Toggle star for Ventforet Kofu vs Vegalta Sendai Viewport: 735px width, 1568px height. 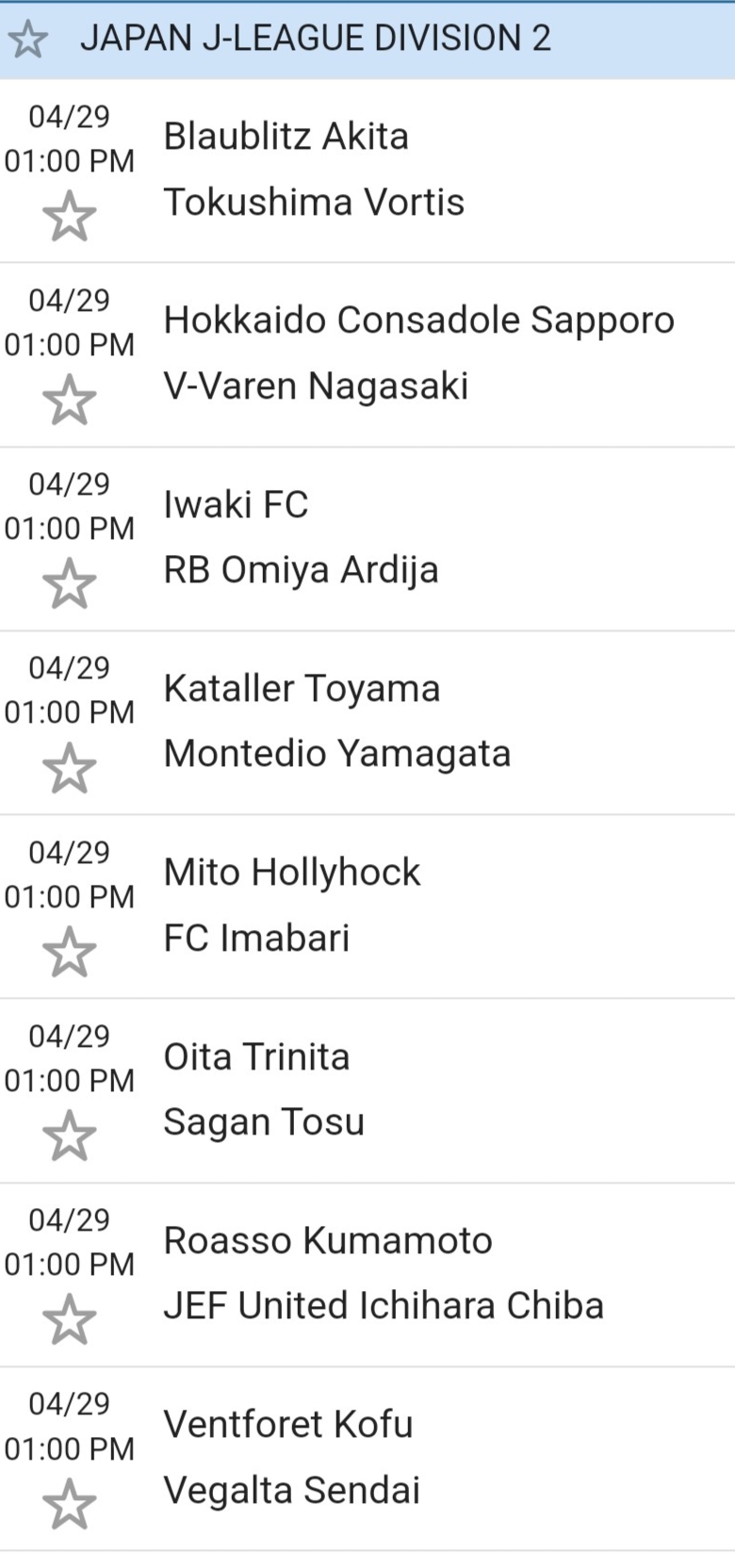tap(70, 1504)
